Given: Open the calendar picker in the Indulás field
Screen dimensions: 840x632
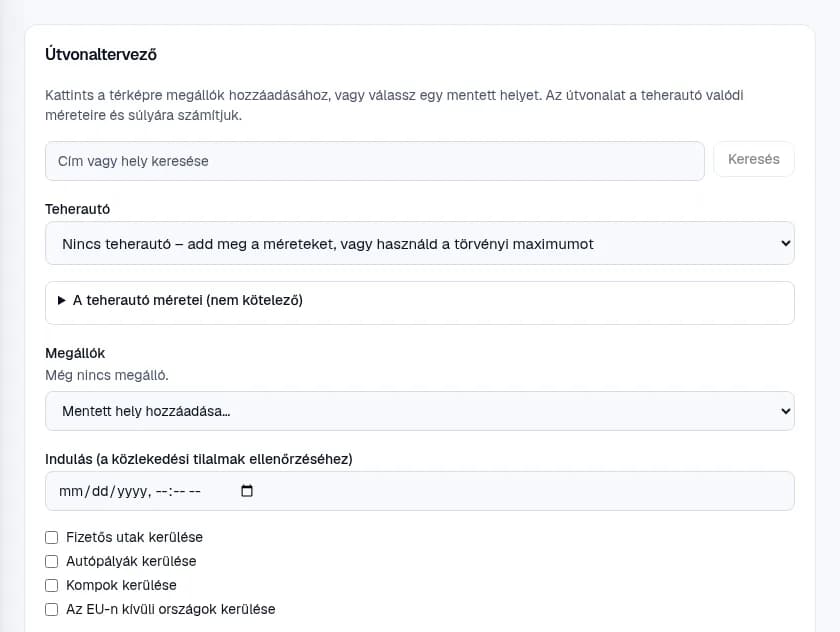Looking at the screenshot, I should click(x=247, y=491).
